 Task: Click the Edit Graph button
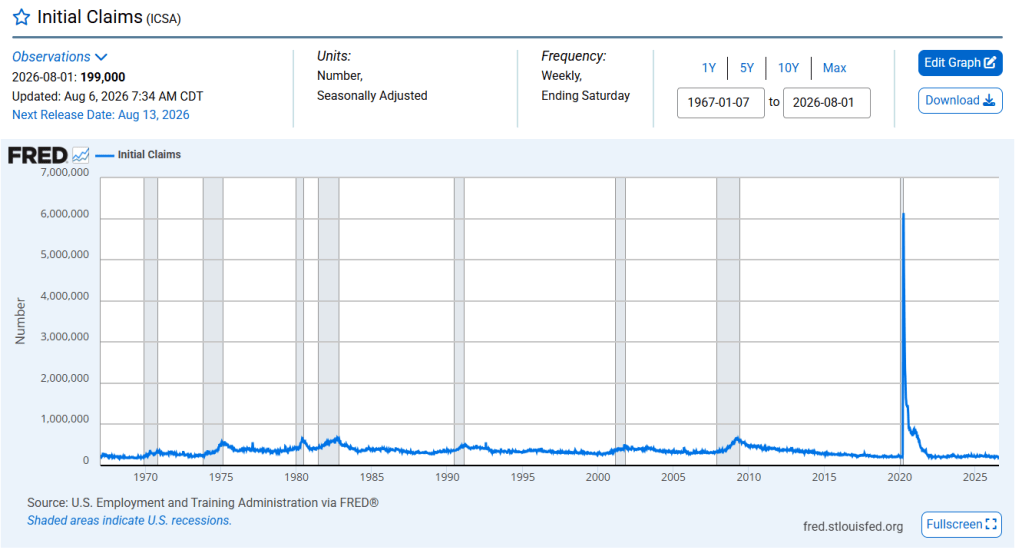coord(960,63)
